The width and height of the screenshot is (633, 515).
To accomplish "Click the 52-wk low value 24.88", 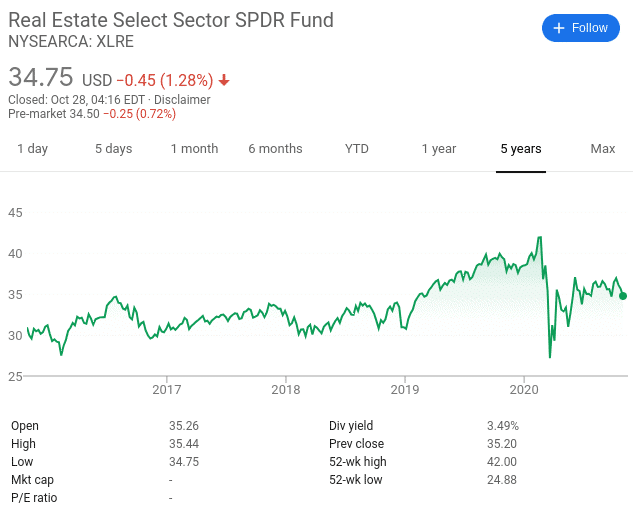I will (x=502, y=480).
